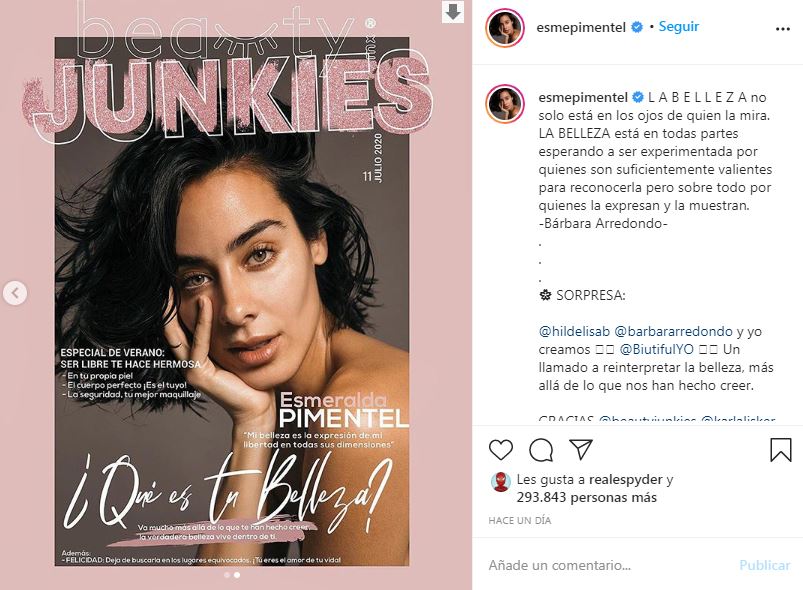Follow the account via Seguir
Screen dimensions: 803x590
pos(679,26)
